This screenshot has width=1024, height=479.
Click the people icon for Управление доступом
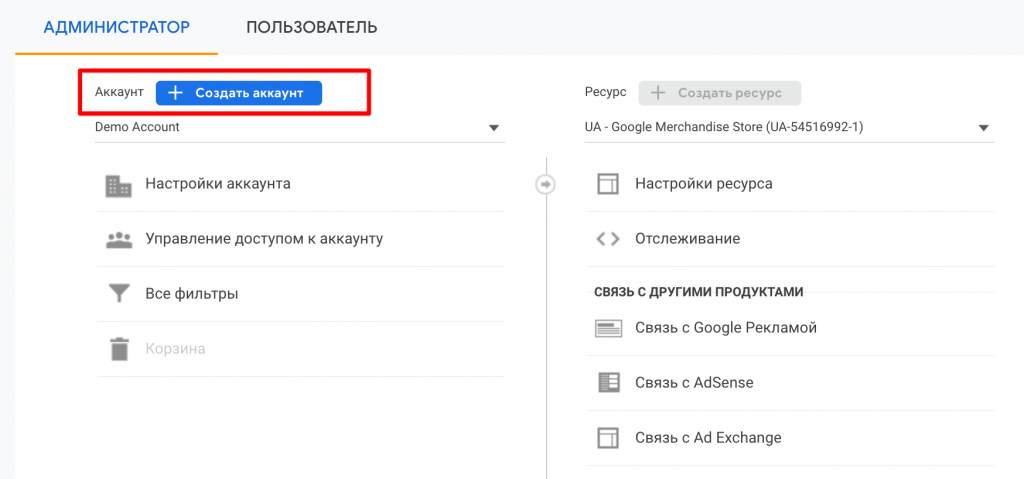tap(118, 240)
